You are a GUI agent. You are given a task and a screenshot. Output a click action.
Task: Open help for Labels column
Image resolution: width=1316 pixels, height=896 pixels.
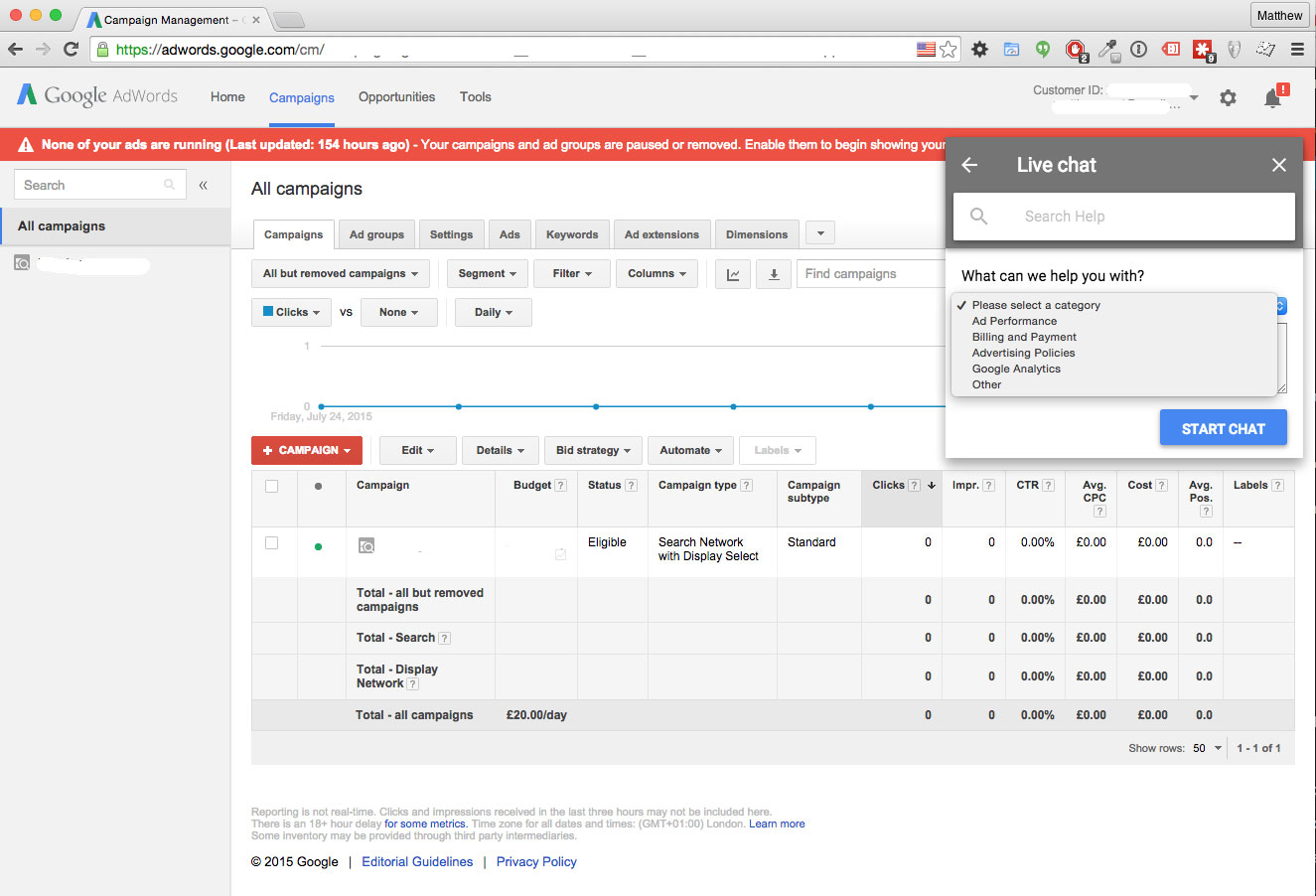pos(1278,486)
